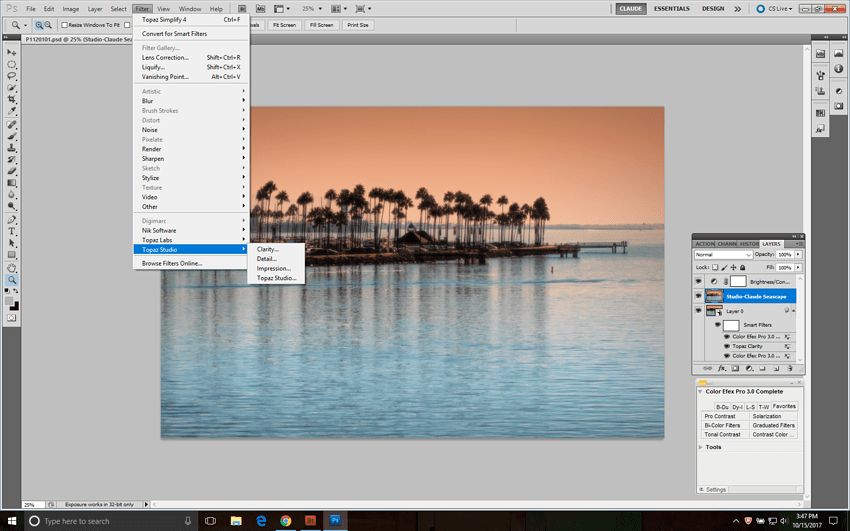Select the Eyedropper tool
The width and height of the screenshot is (850, 531).
point(12,112)
